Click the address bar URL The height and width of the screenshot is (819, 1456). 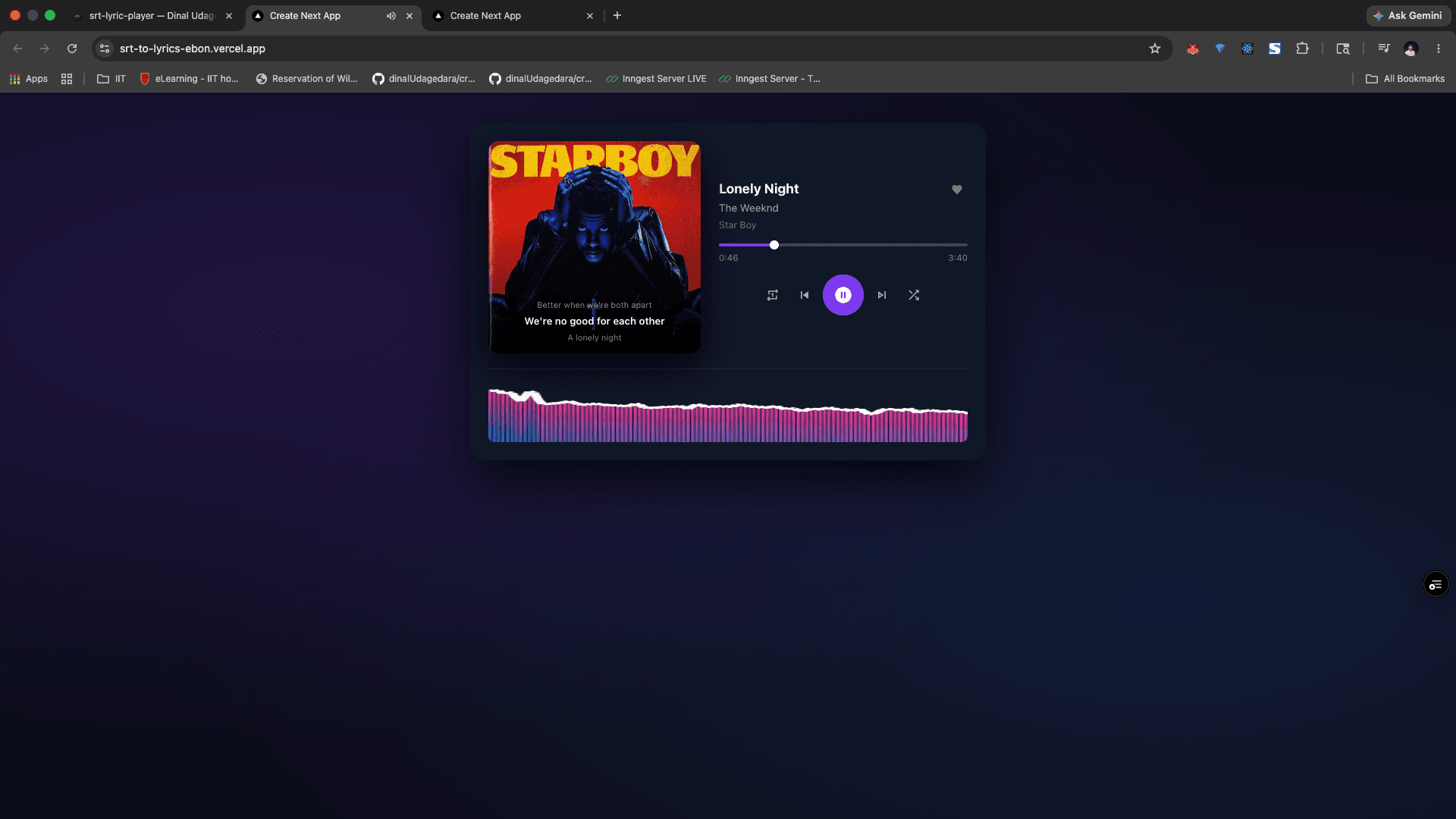click(193, 49)
